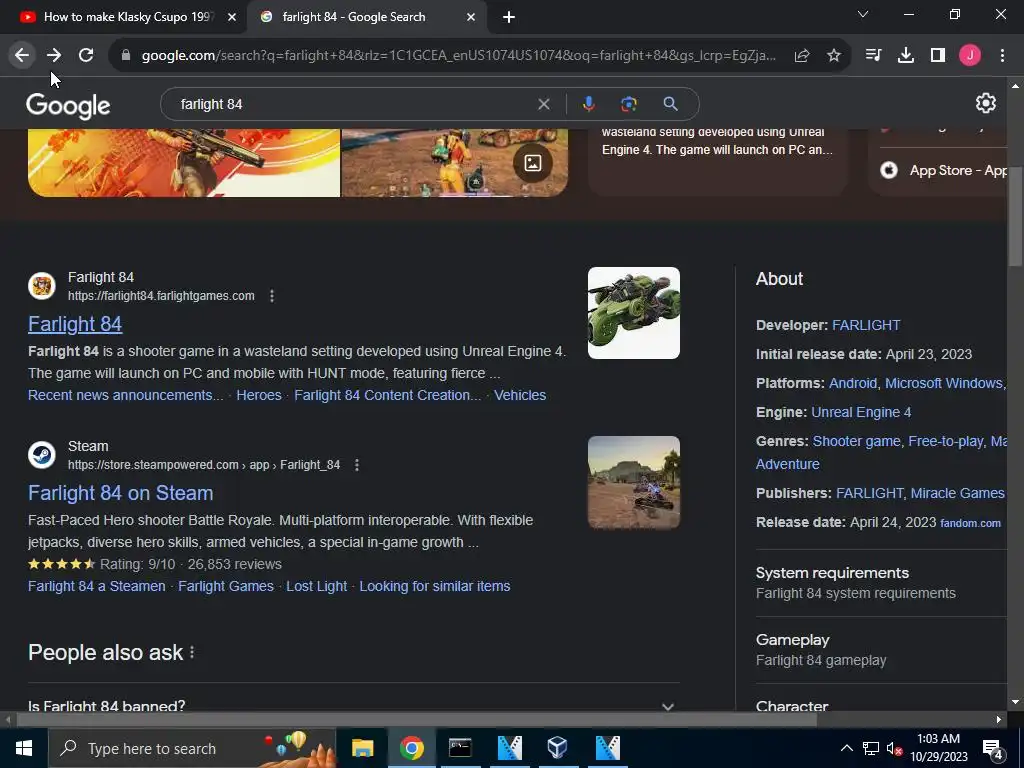1024x768 pixels.
Task: Open Looking for similar items link
Action: [x=435, y=586]
